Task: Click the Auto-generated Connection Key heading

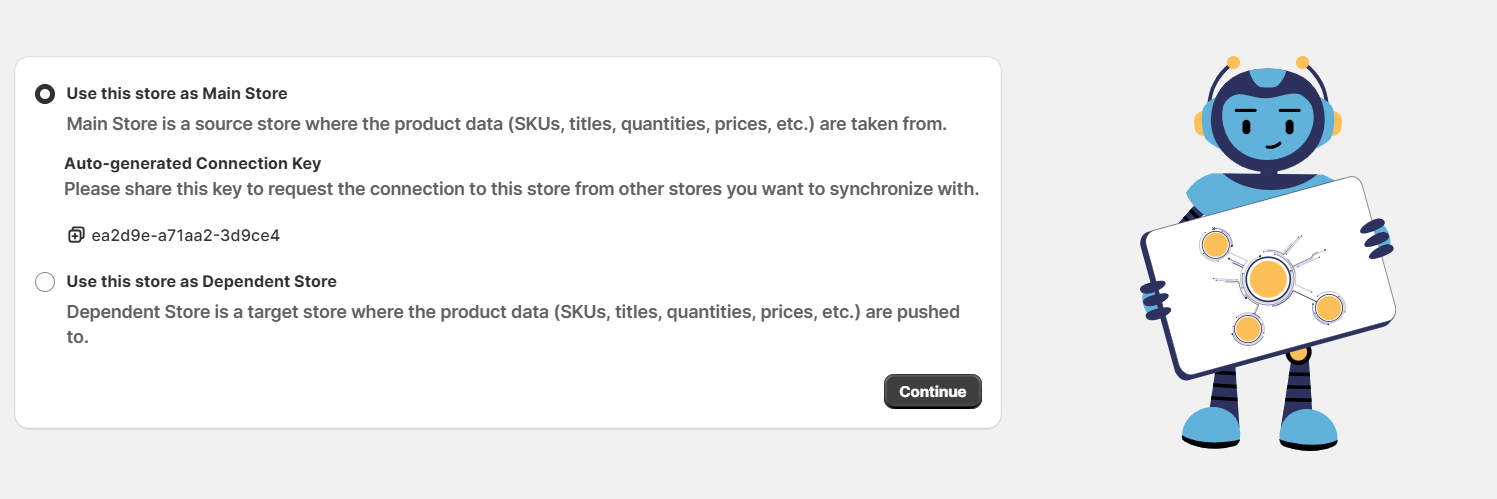Action: point(193,163)
